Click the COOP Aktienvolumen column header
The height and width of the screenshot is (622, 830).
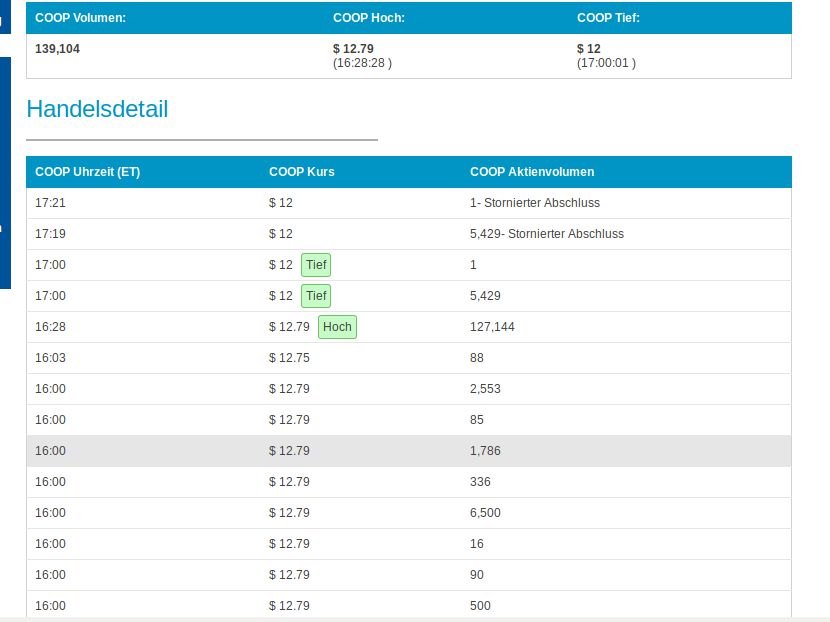click(x=532, y=172)
